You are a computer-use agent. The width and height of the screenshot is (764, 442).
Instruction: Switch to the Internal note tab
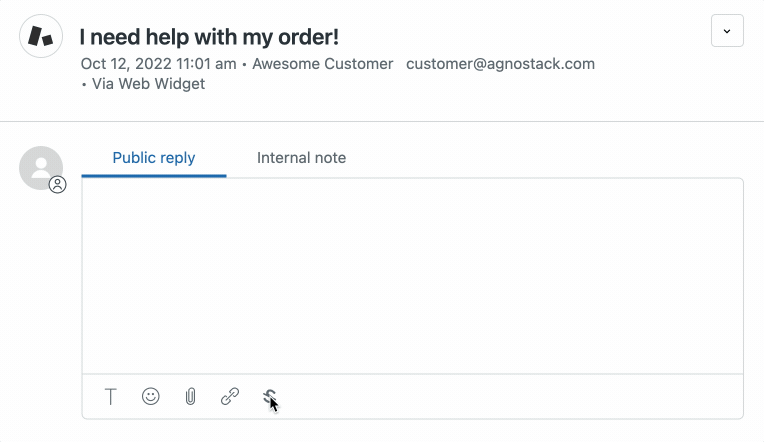coord(302,158)
